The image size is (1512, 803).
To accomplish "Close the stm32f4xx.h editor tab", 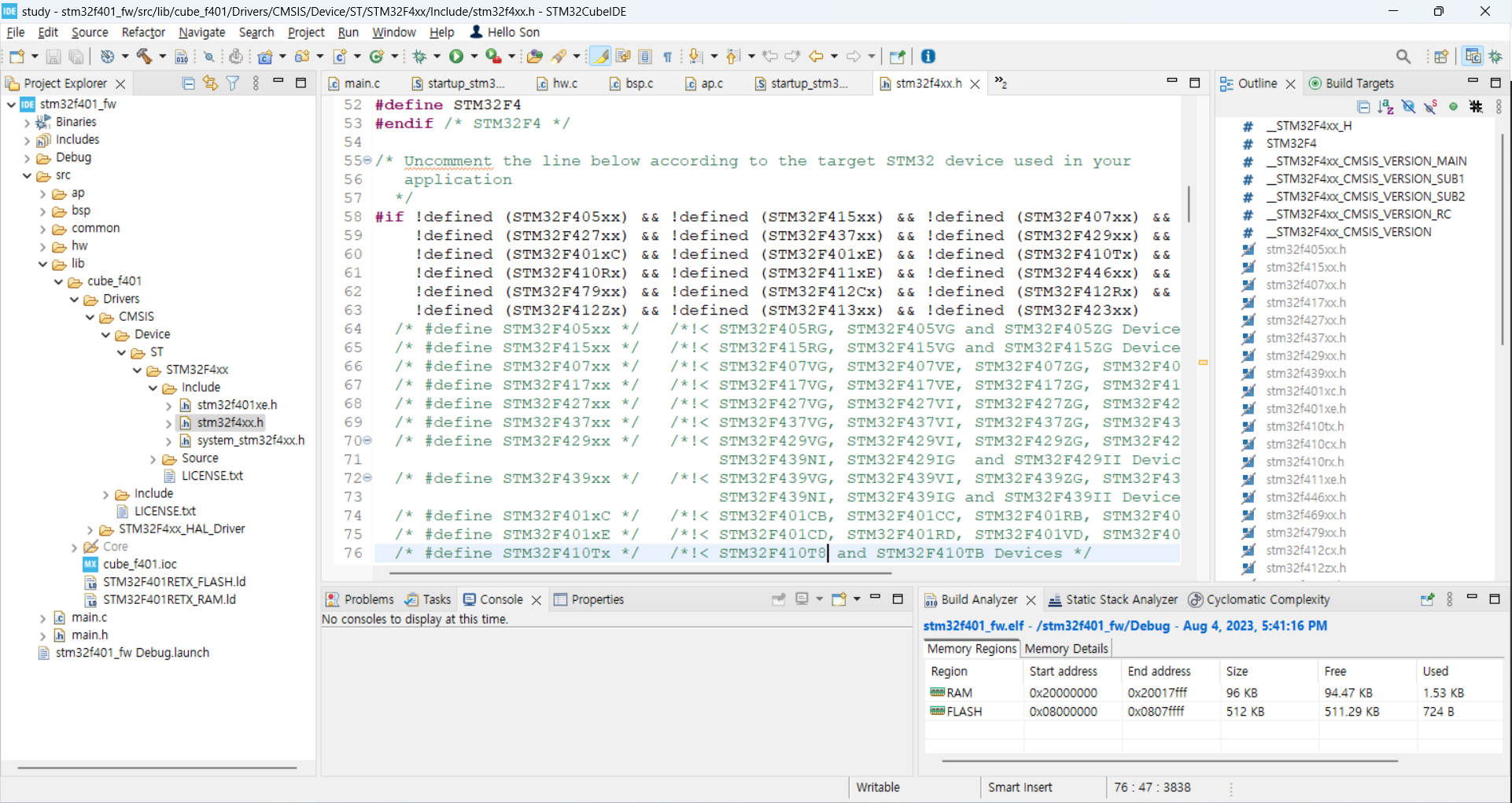I will (x=975, y=84).
